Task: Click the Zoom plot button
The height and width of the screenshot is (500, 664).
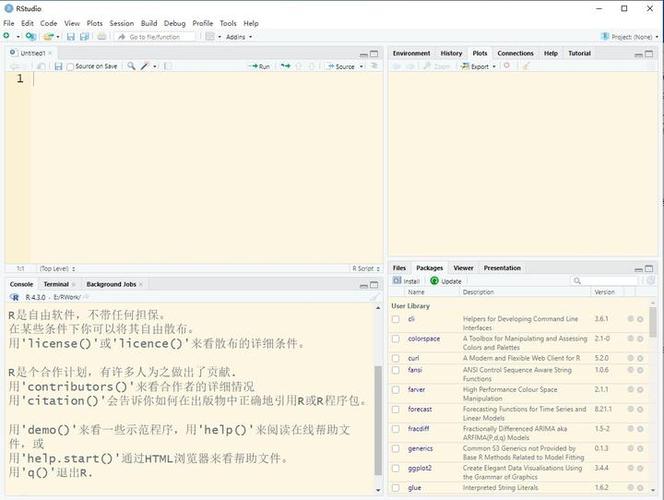Action: tap(437, 66)
